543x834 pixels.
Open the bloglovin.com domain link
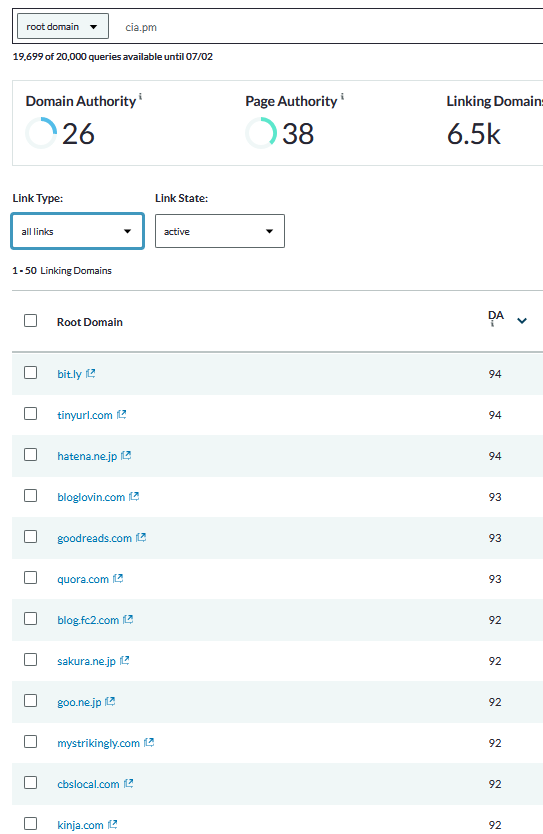click(x=91, y=497)
